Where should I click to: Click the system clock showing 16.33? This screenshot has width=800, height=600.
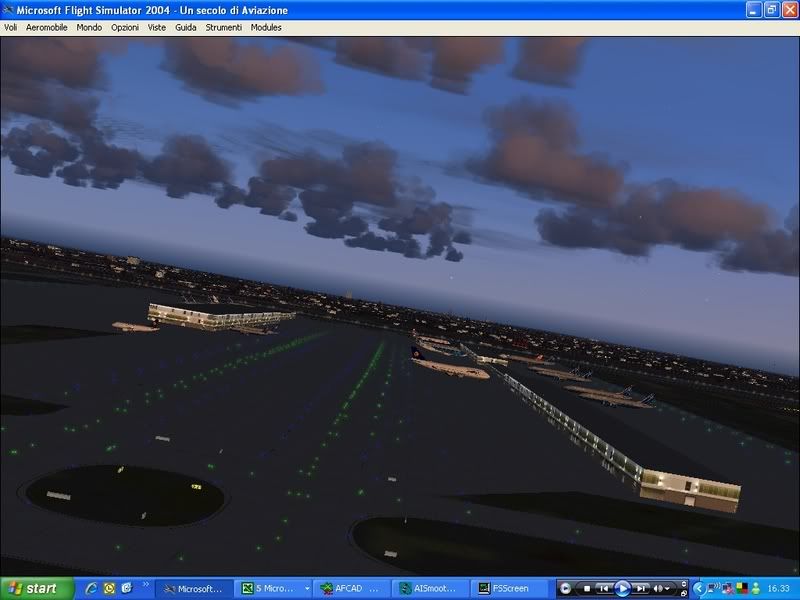[778, 589]
